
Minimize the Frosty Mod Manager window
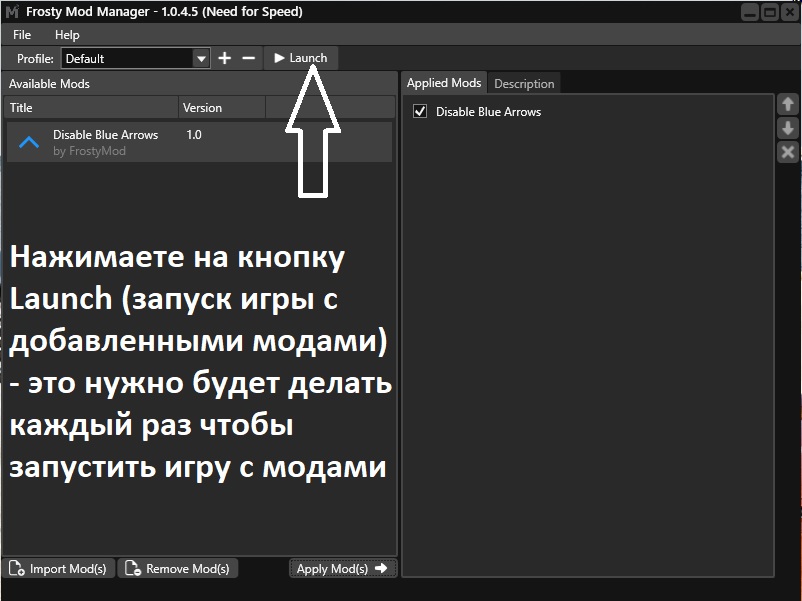749,12
